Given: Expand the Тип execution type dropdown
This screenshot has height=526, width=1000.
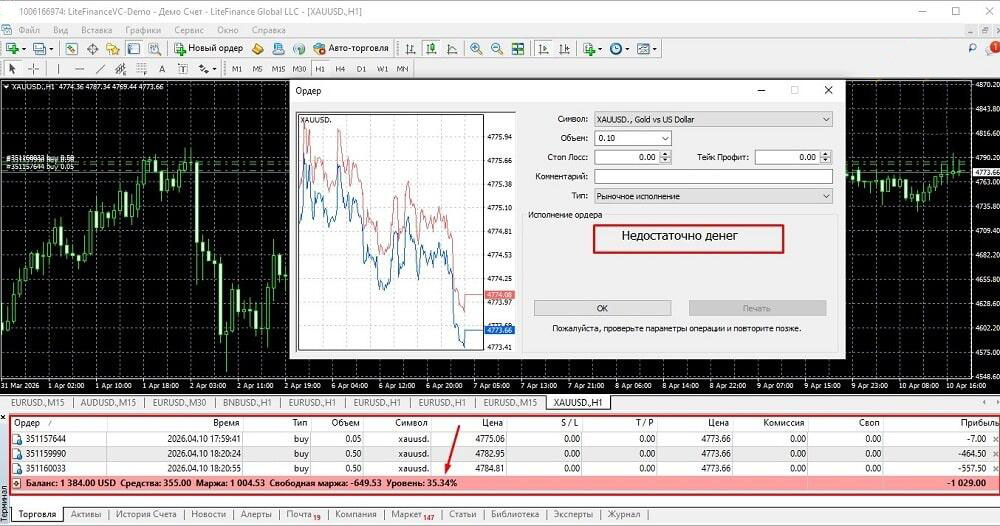Looking at the screenshot, I should tap(826, 196).
